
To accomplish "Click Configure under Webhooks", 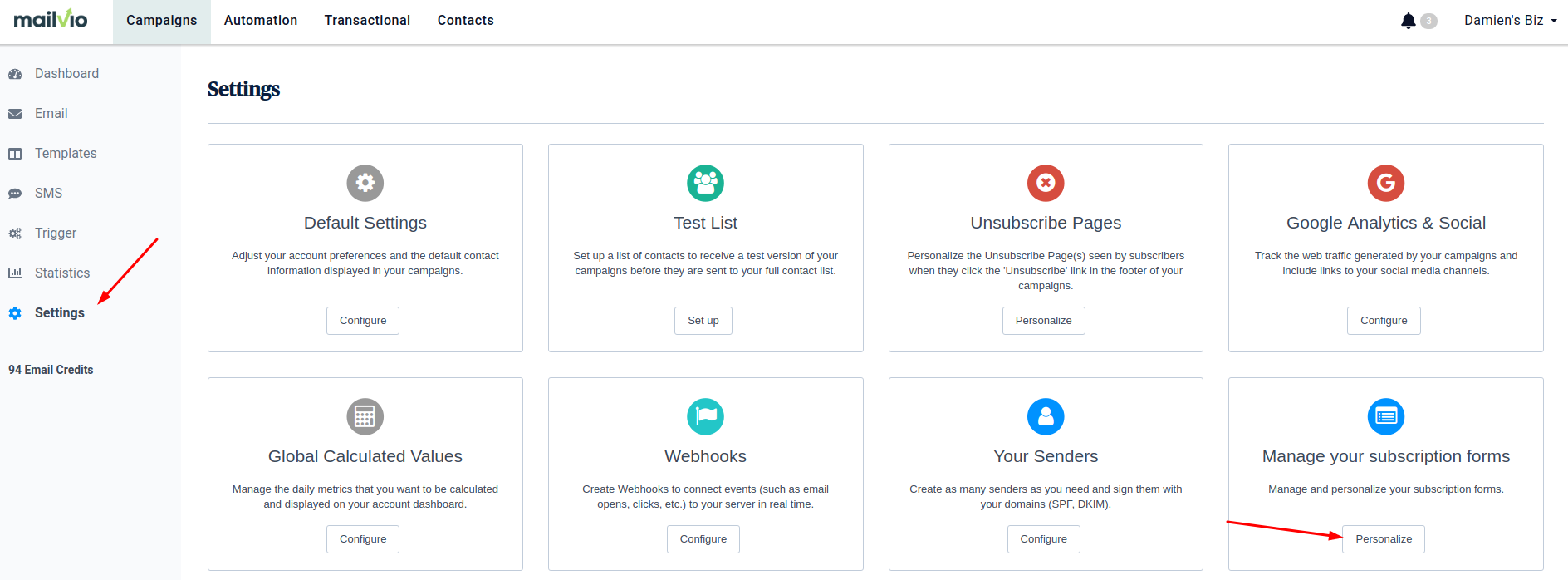I will [703, 539].
